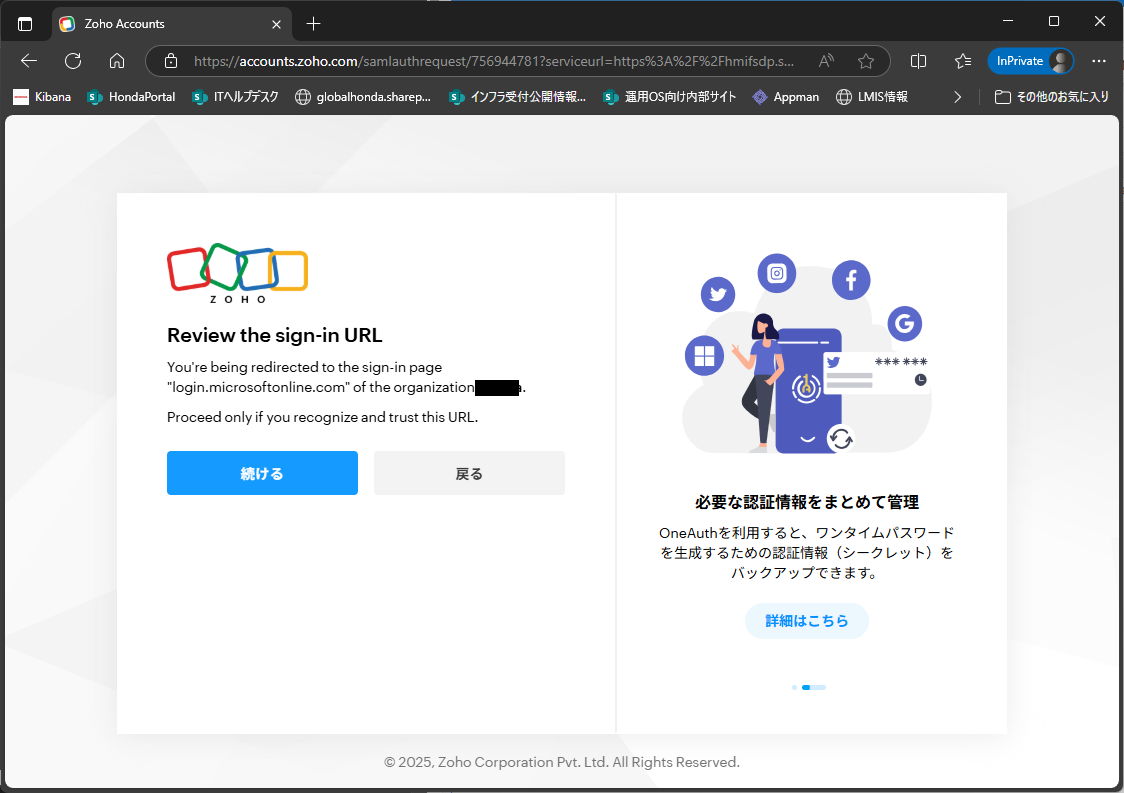Click the 戻る button
1124x793 pixels.
coord(469,473)
